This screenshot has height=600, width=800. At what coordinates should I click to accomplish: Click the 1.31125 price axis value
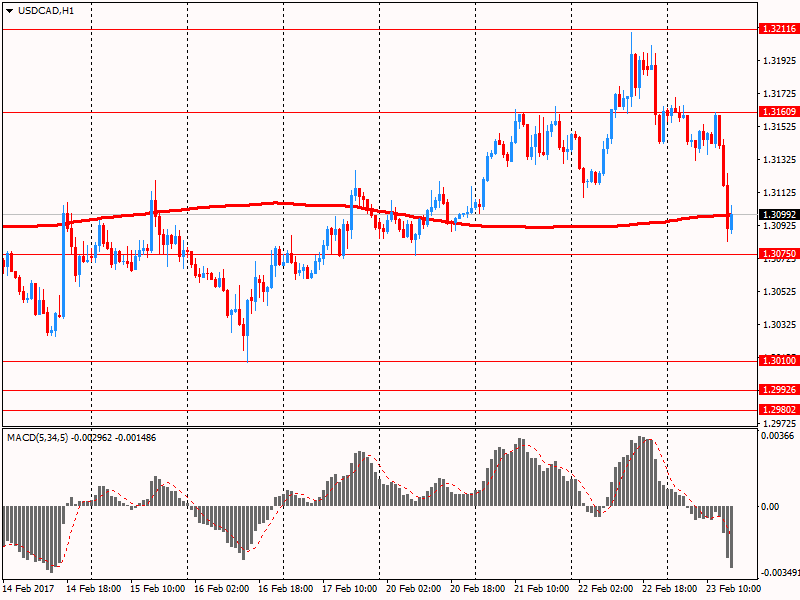click(780, 192)
